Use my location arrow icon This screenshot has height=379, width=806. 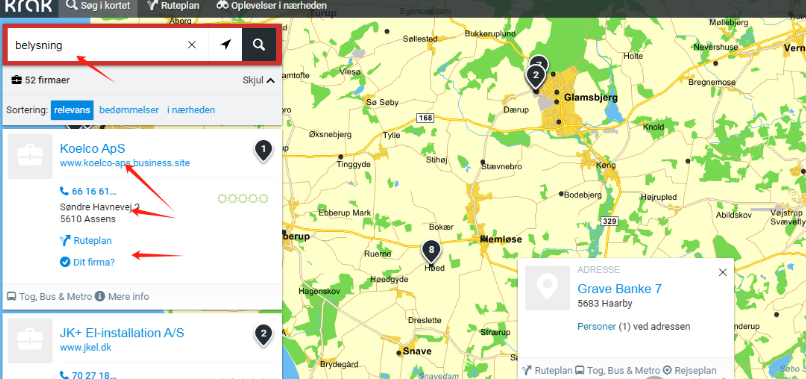pyautogui.click(x=225, y=45)
